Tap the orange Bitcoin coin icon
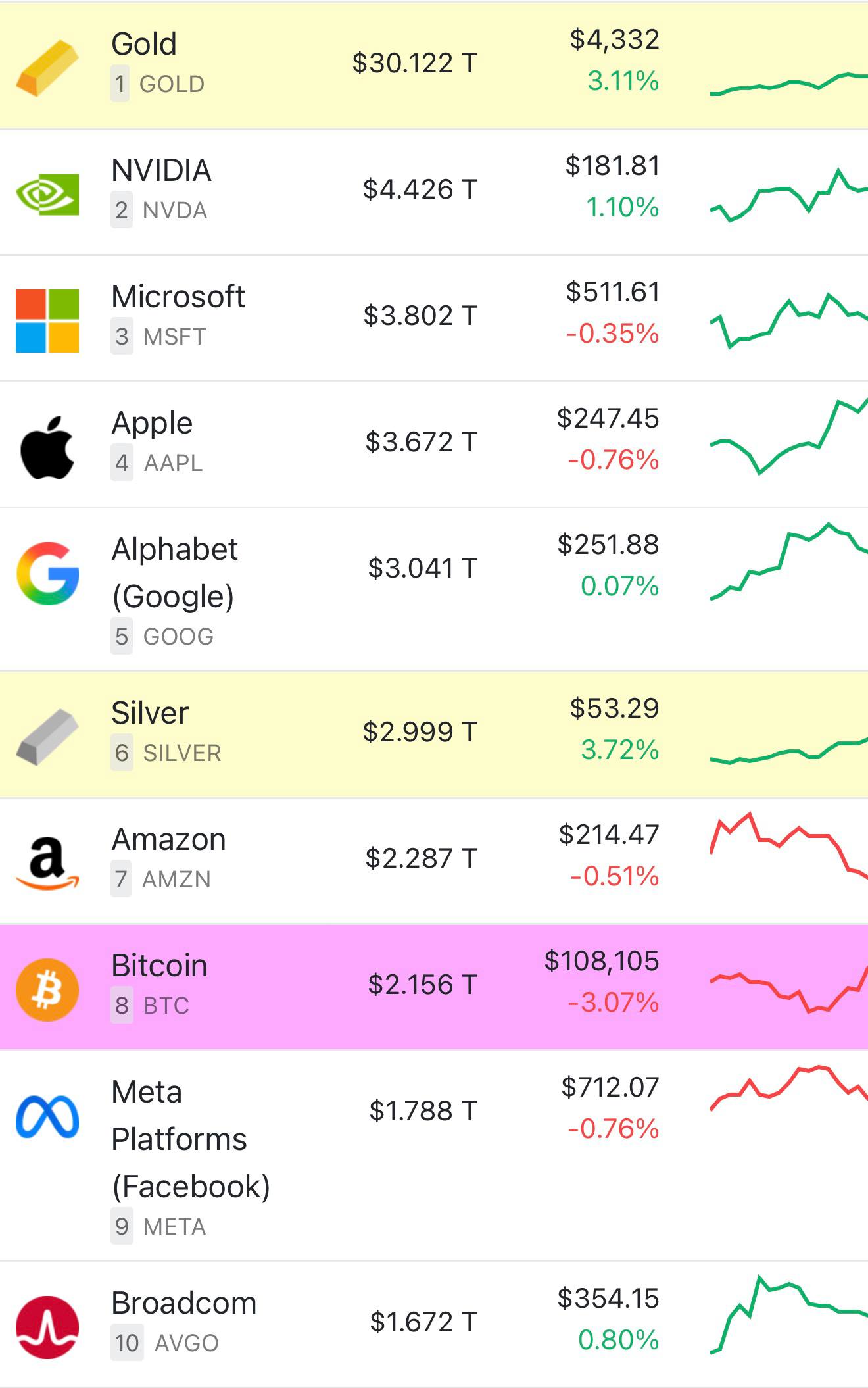 tap(47, 989)
